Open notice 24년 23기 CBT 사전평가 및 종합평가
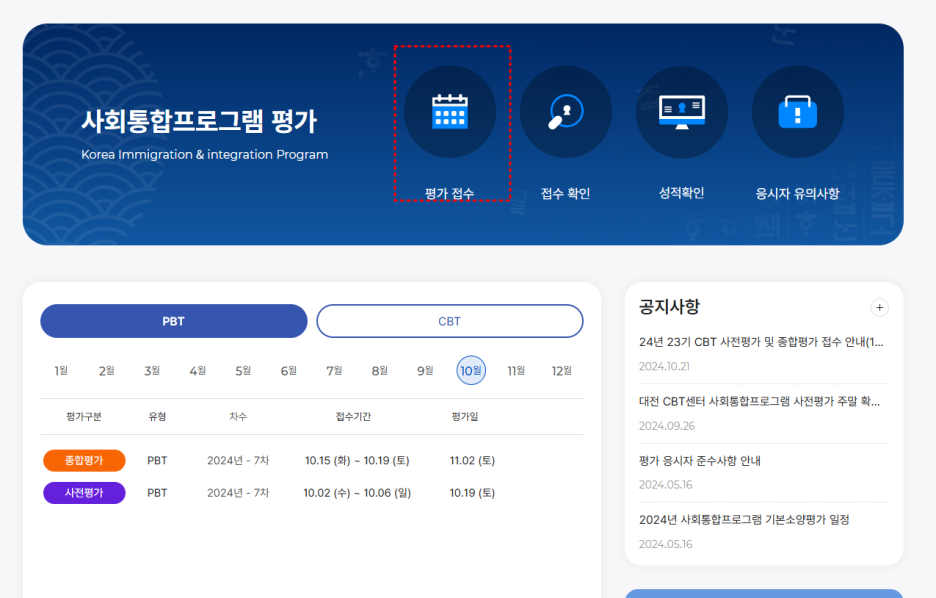This screenshot has height=598, width=936. [x=761, y=342]
